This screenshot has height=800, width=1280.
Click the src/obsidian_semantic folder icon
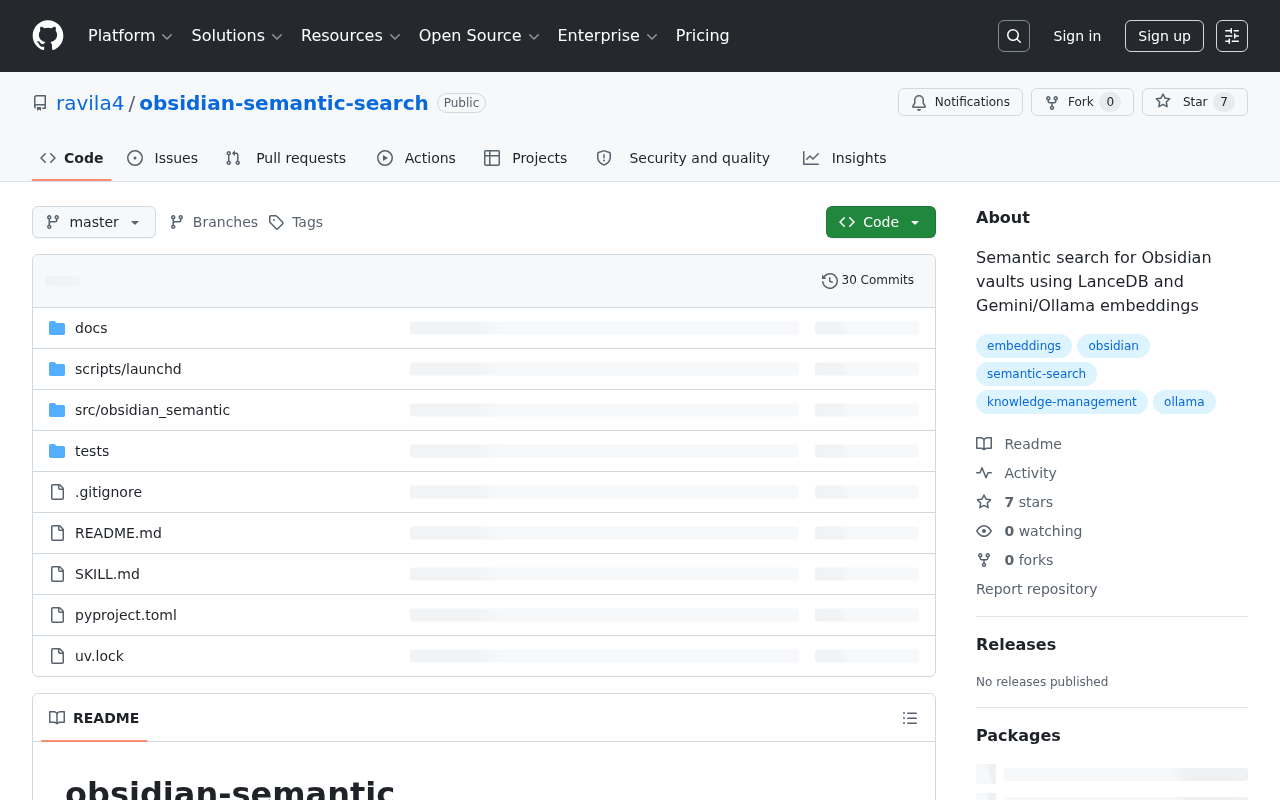pos(57,410)
